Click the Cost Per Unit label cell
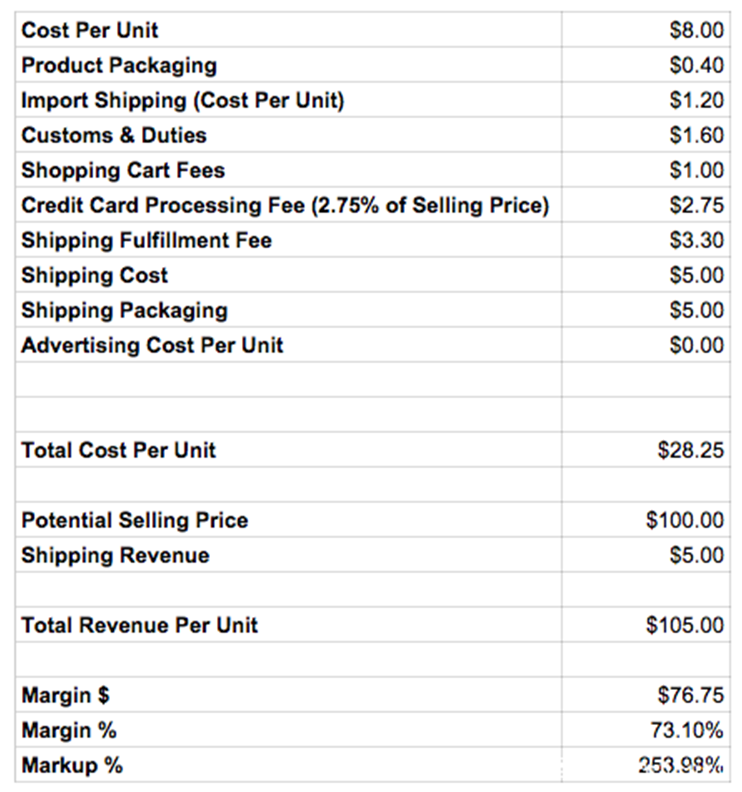The width and height of the screenshot is (742, 792). (90, 30)
